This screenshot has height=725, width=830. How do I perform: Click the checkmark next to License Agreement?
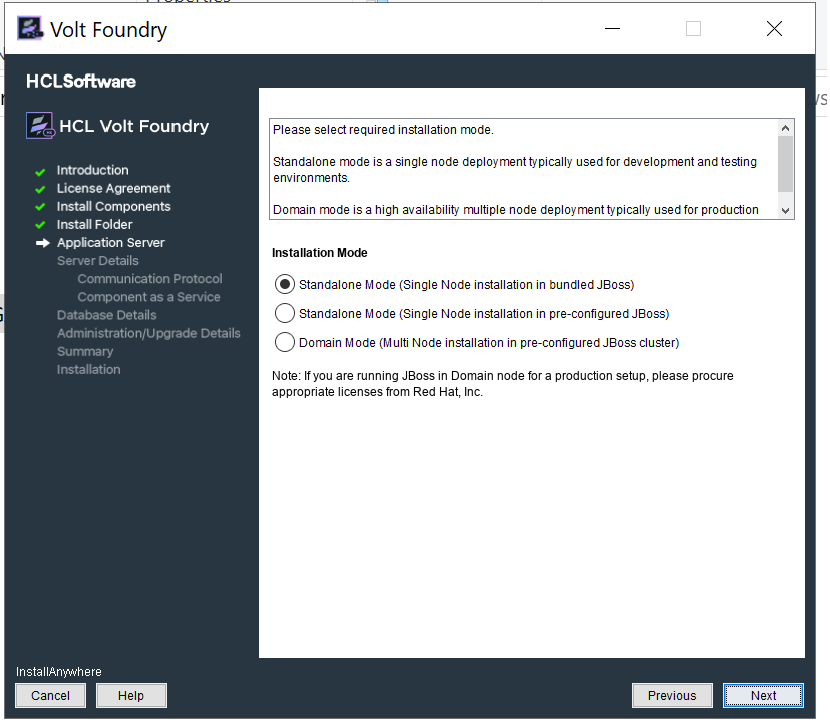(40, 189)
